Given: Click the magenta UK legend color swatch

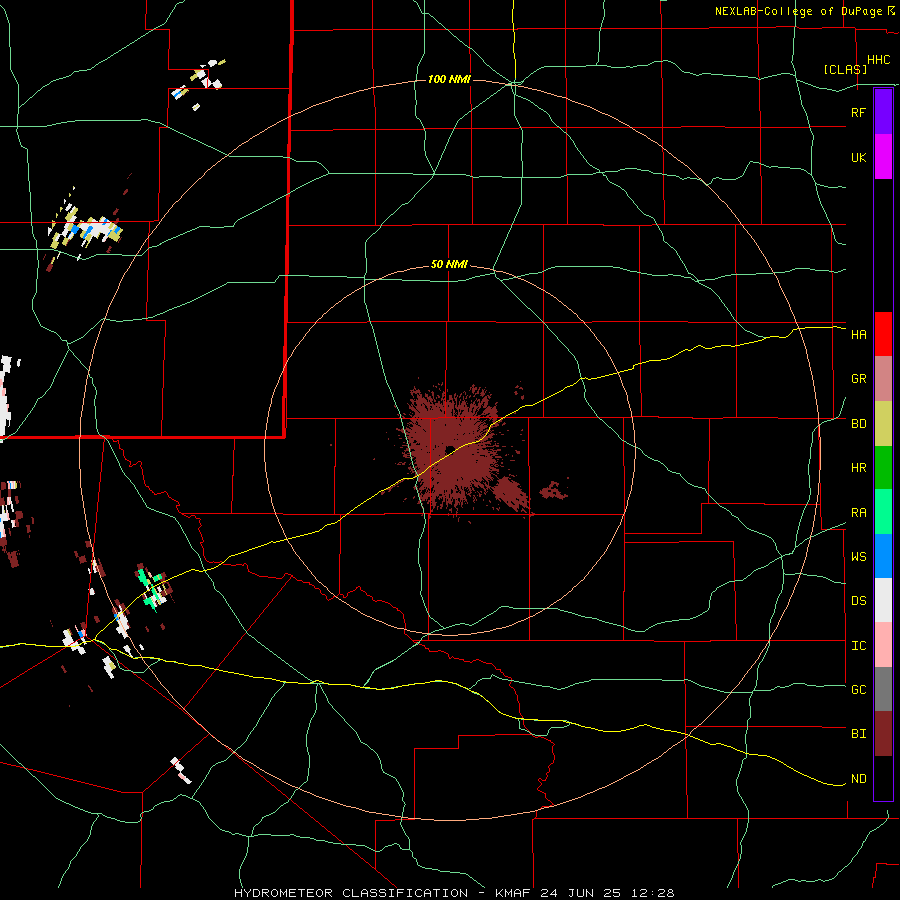Looking at the screenshot, I should point(883,157).
